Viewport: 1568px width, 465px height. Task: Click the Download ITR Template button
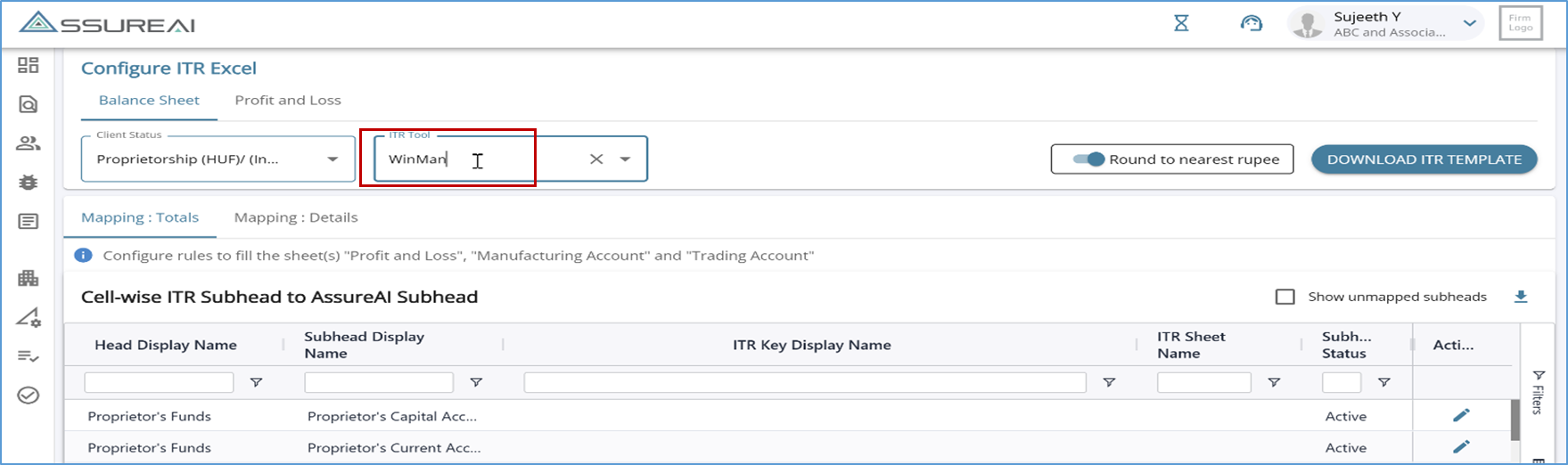[1424, 159]
